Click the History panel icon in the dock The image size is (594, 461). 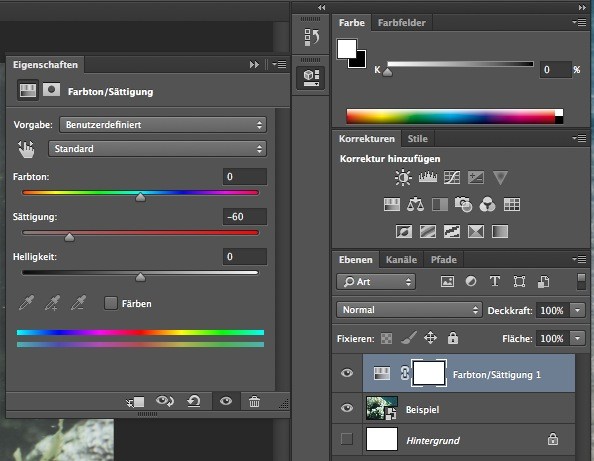(311, 37)
